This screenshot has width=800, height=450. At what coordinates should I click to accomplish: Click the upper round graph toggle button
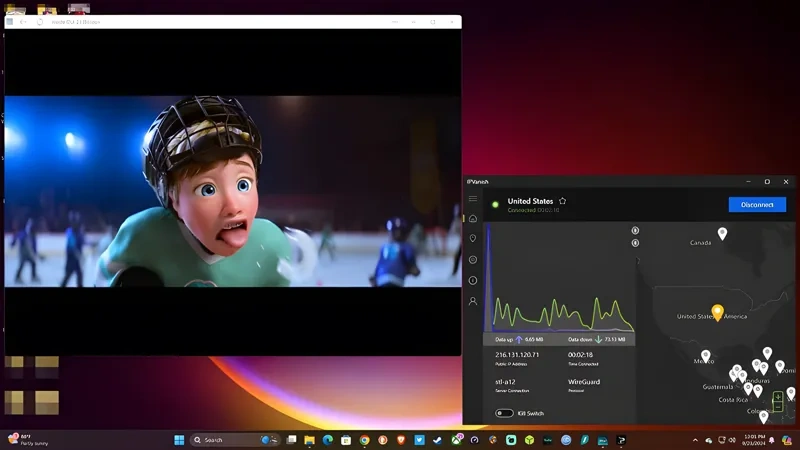pyautogui.click(x=635, y=231)
